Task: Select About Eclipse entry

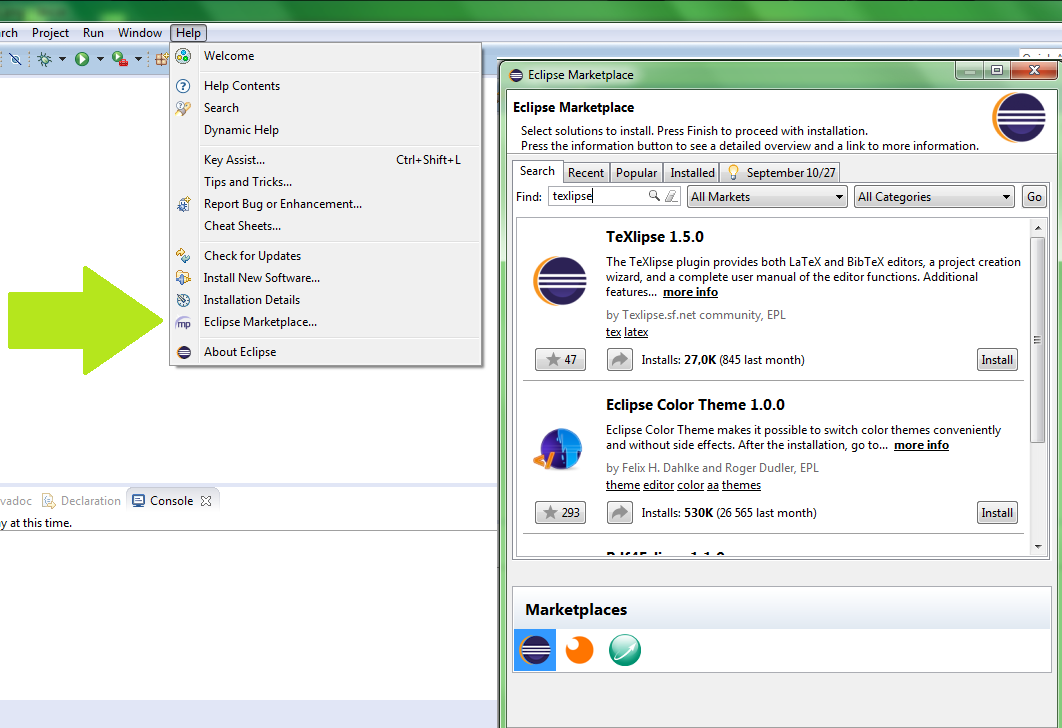Action: tap(326, 352)
